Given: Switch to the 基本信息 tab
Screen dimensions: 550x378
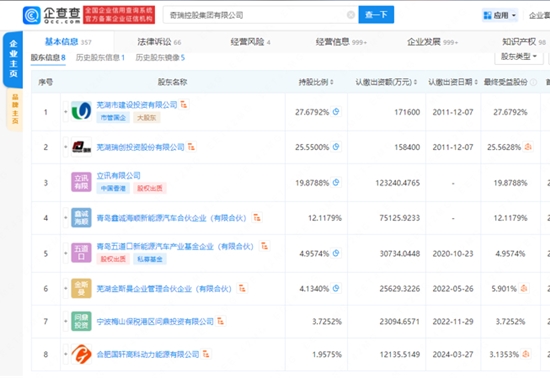Looking at the screenshot, I should [x=68, y=42].
